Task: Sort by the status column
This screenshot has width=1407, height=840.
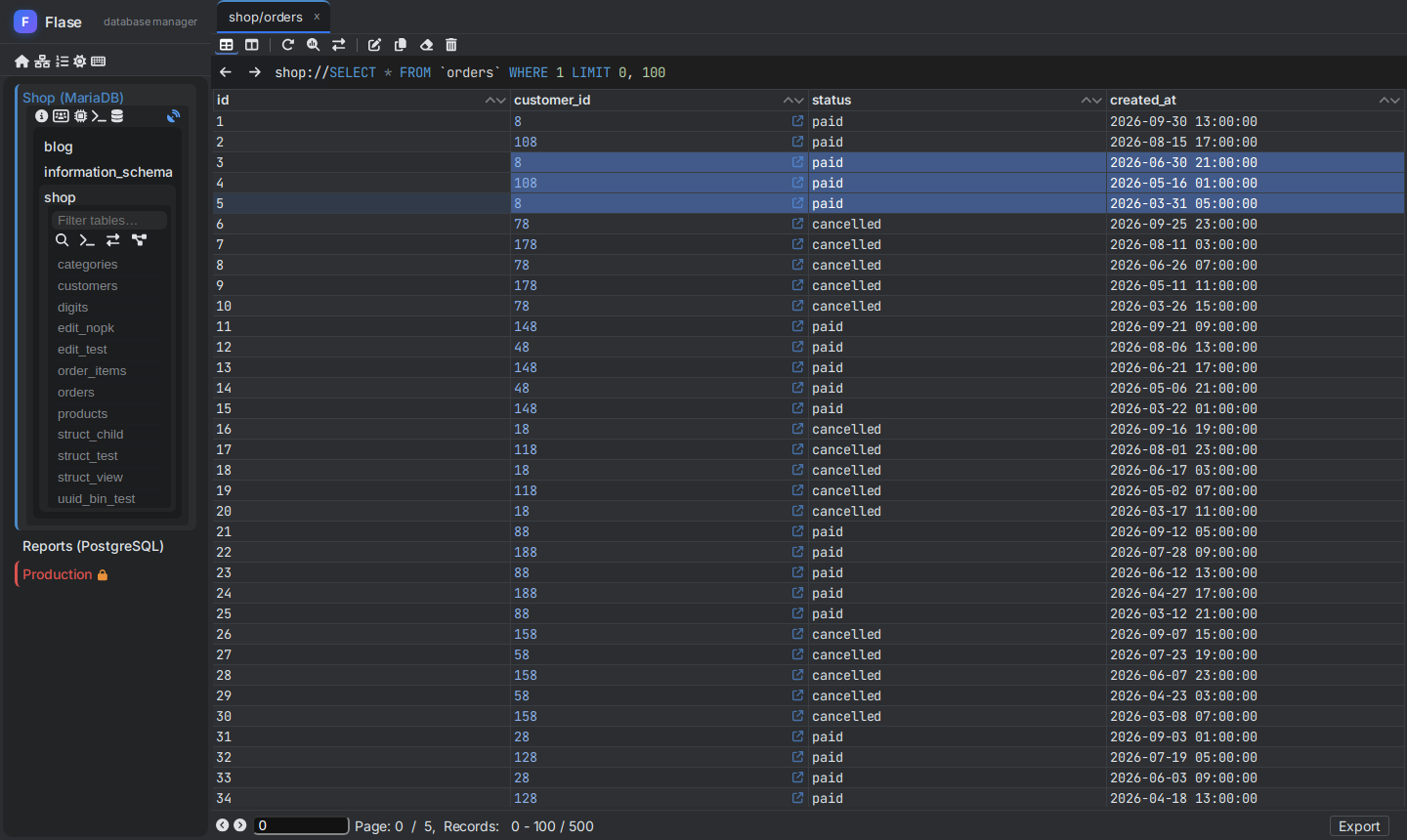Action: tap(1091, 101)
